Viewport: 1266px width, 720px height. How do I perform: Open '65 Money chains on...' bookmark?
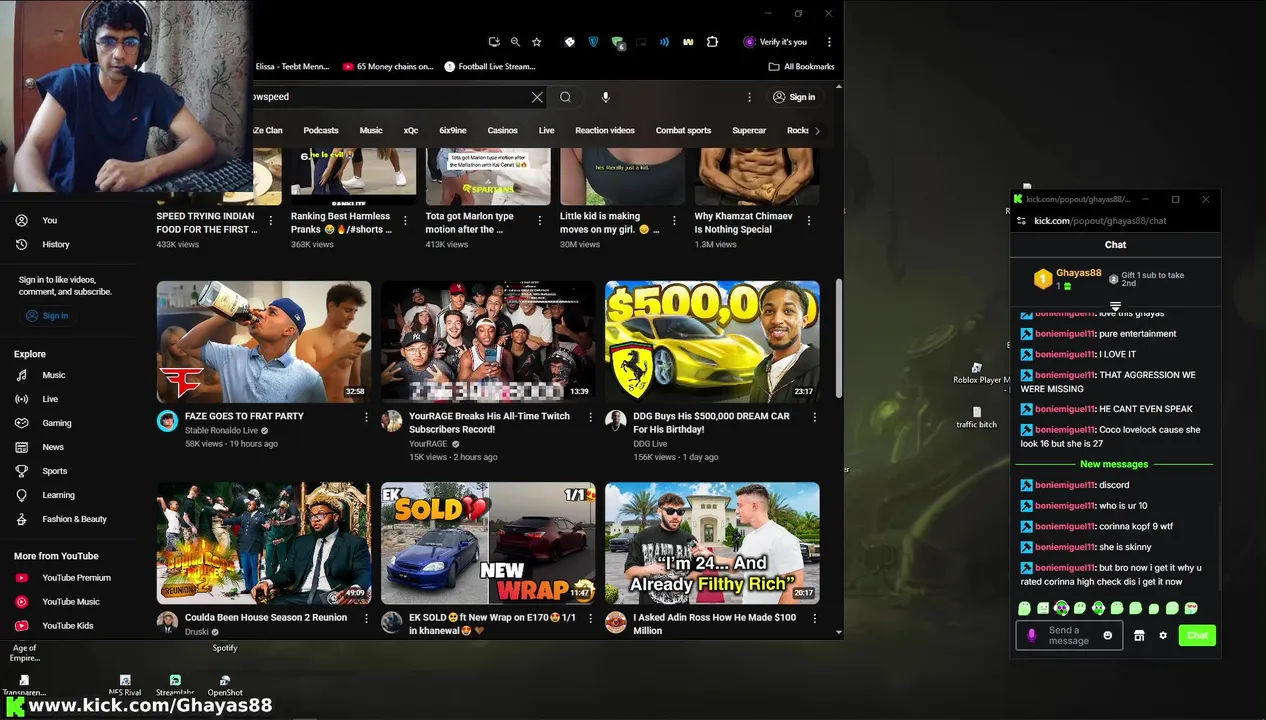click(388, 67)
